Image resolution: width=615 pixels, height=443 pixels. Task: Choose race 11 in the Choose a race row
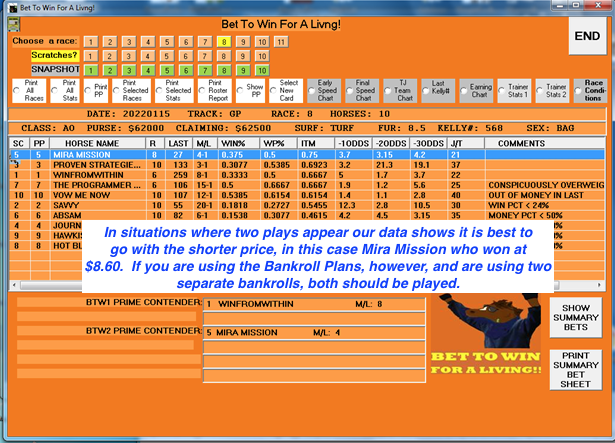click(280, 41)
